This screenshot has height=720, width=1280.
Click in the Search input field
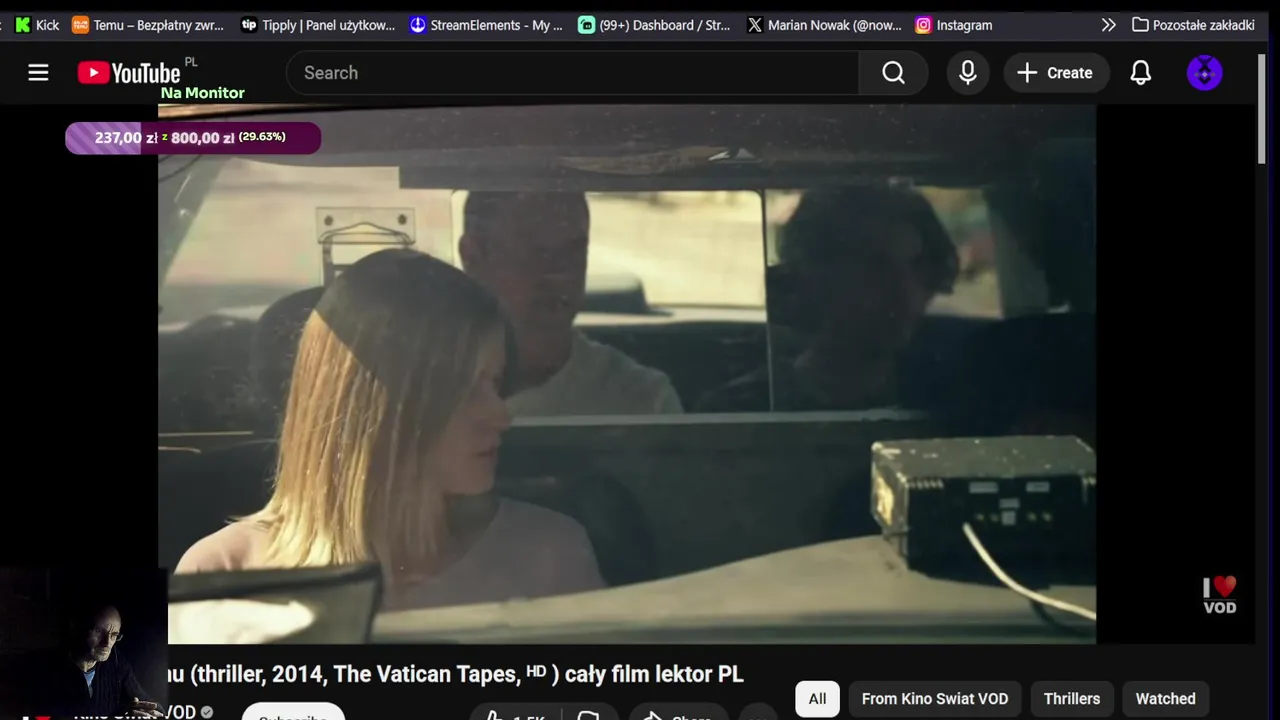572,73
